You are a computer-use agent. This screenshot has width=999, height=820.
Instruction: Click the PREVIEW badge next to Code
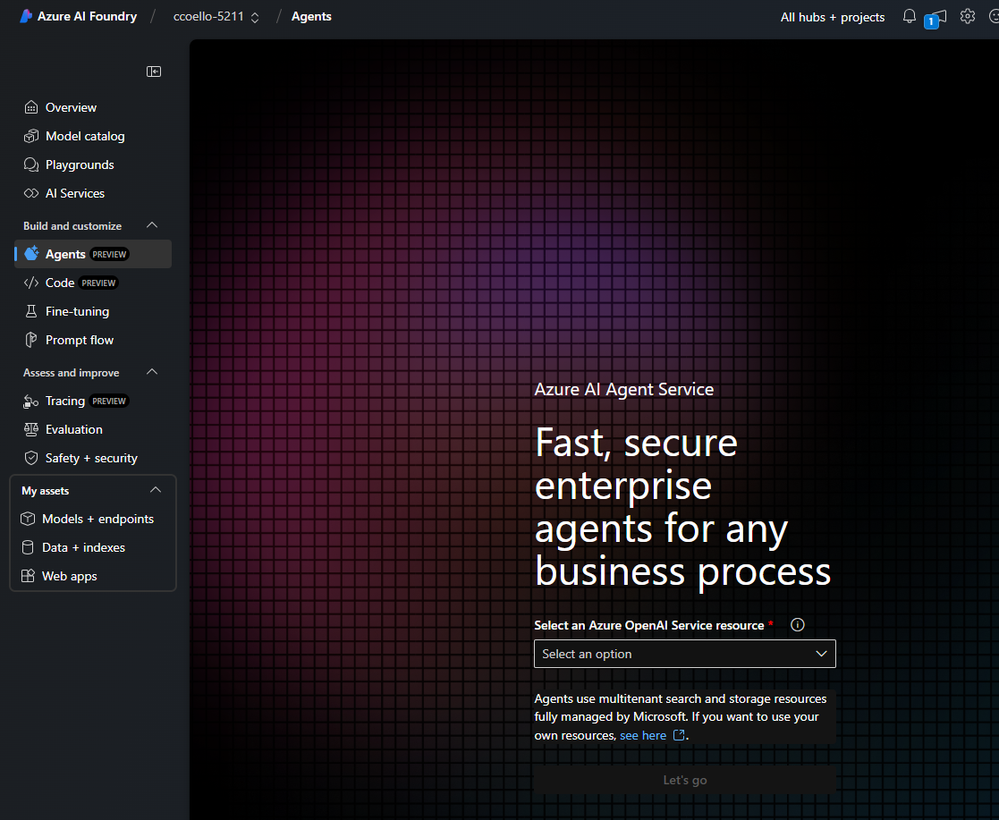pos(99,283)
